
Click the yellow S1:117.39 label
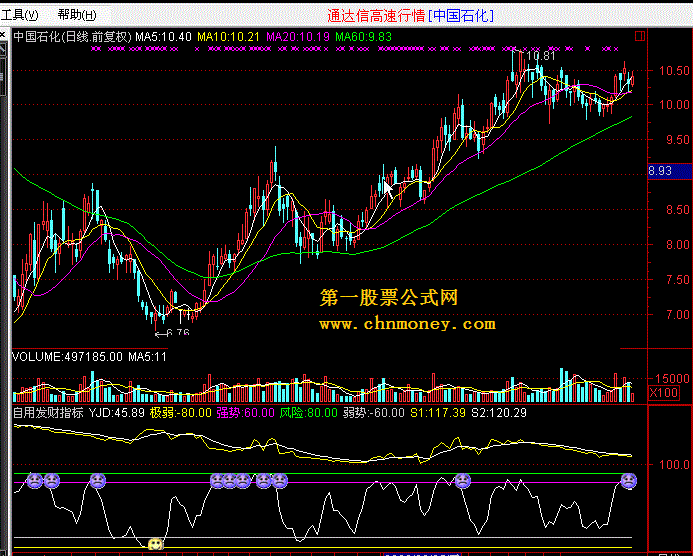[438, 413]
